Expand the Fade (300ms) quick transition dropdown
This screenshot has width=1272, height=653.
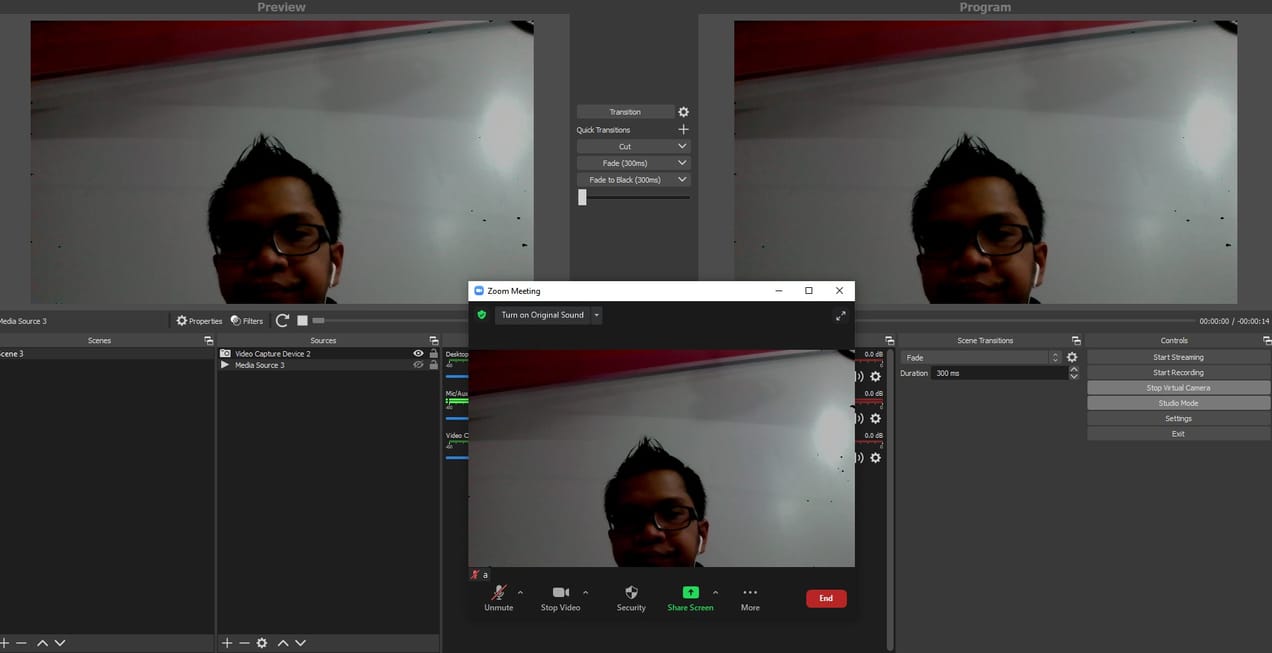pos(682,162)
